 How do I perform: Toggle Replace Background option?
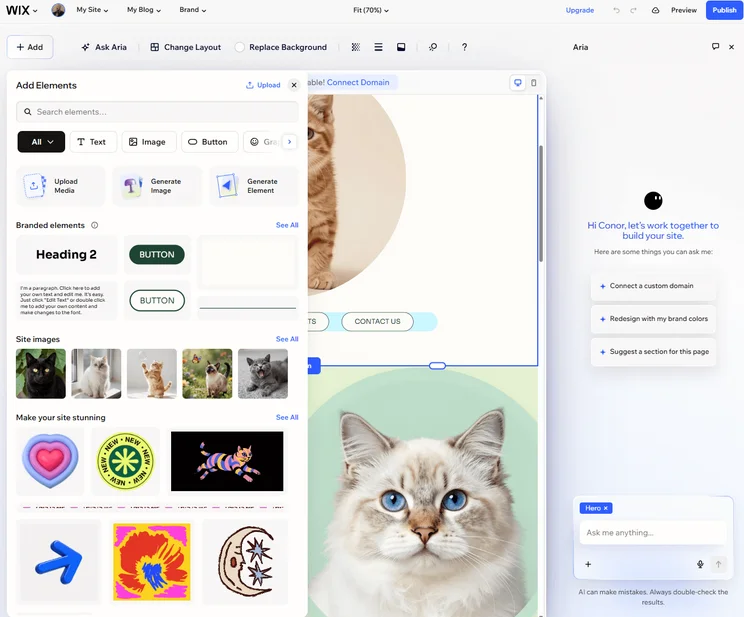[281, 47]
